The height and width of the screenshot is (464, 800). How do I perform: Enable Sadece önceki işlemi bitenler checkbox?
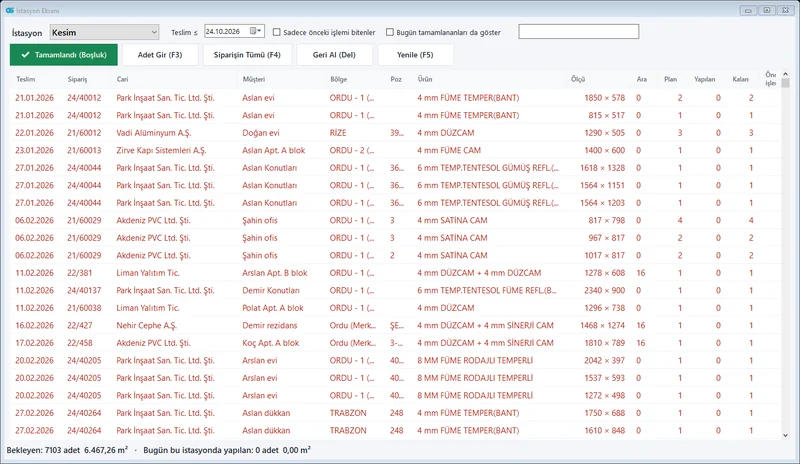277,32
